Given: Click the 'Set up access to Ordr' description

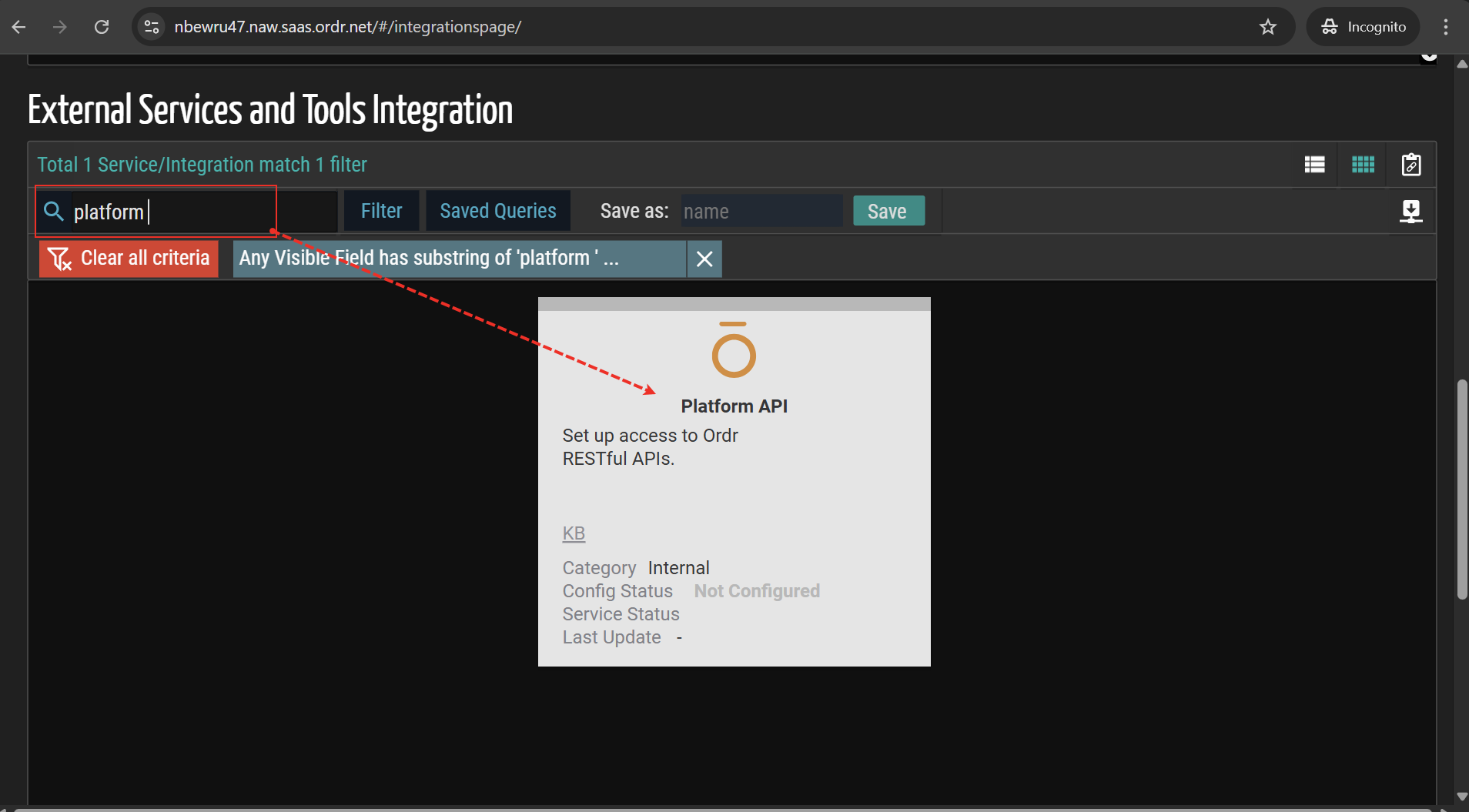Looking at the screenshot, I should tap(650, 447).
